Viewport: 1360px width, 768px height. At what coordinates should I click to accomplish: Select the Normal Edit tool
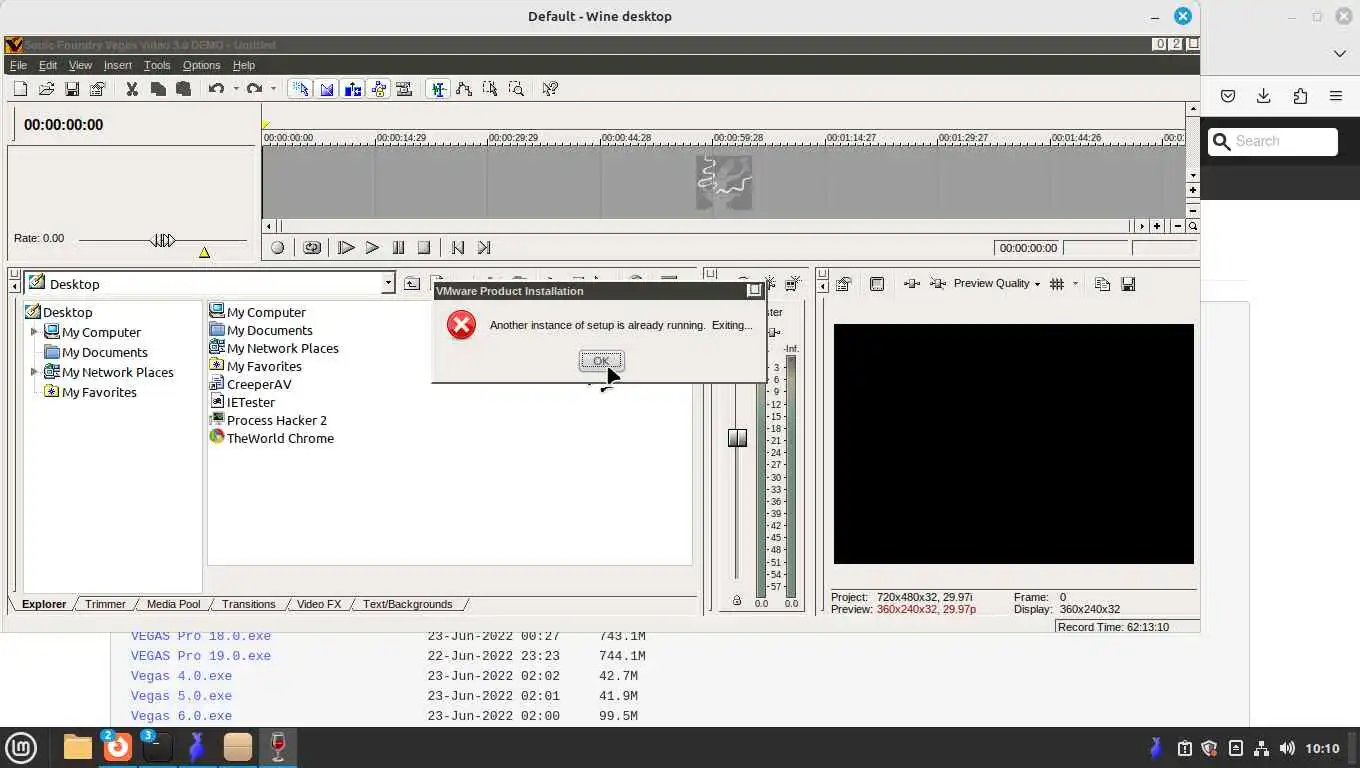coord(438,89)
